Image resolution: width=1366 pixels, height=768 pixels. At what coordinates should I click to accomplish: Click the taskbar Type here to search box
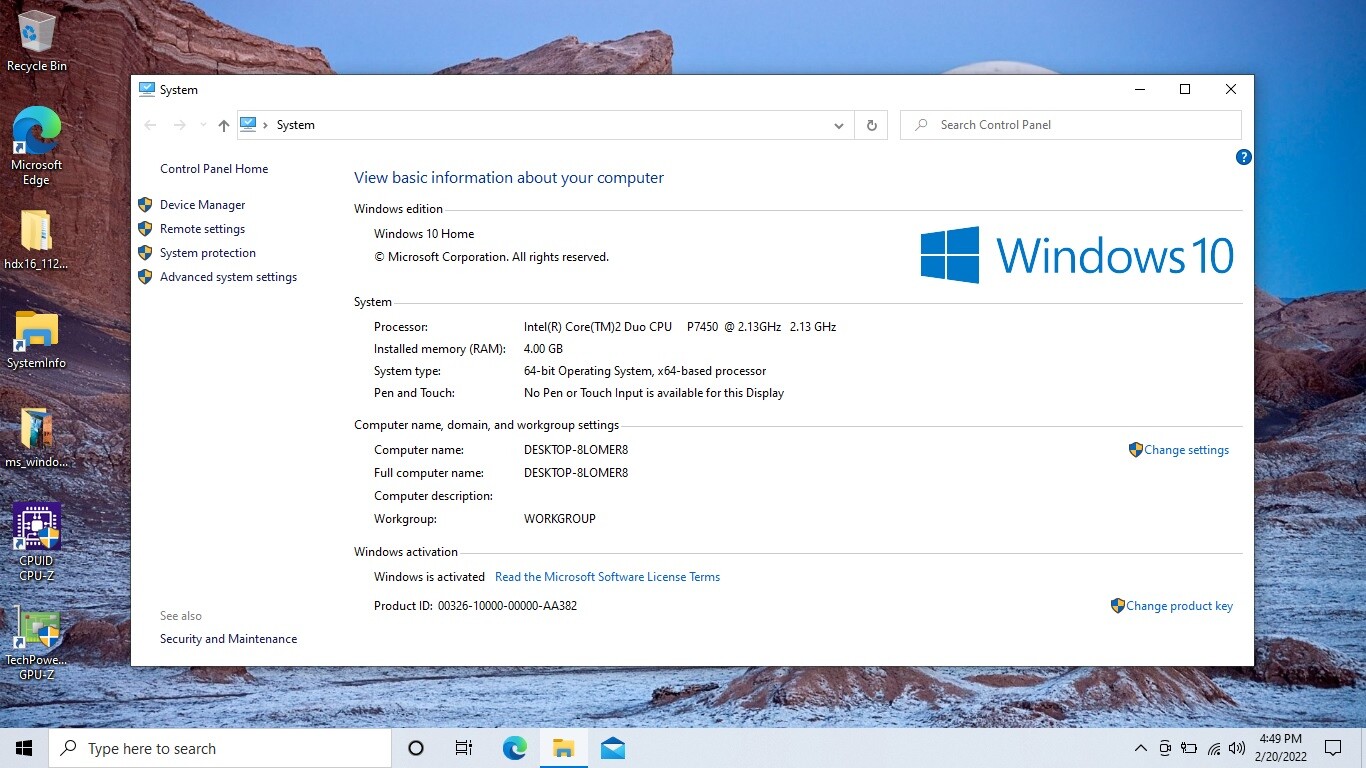tap(220, 748)
